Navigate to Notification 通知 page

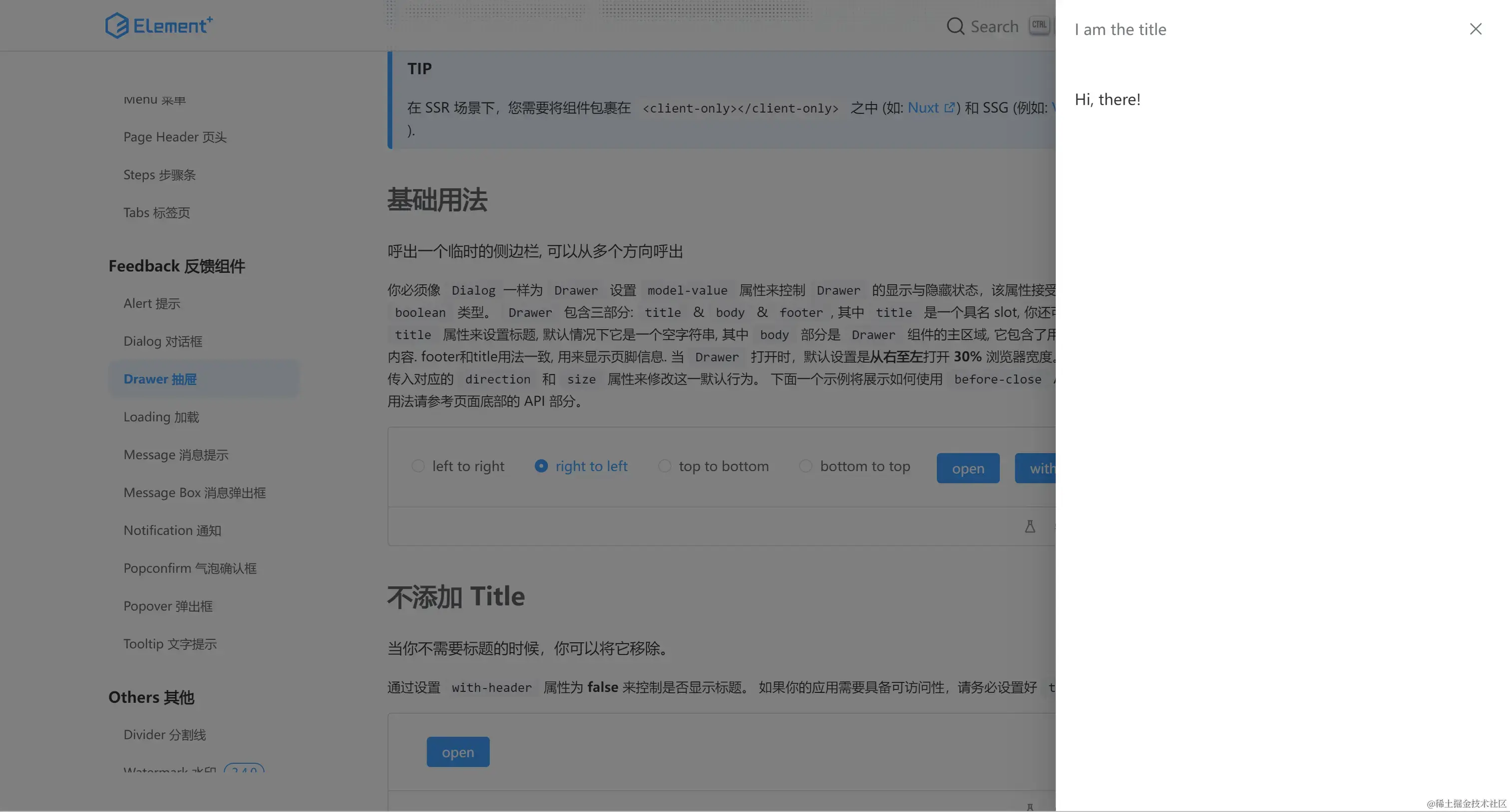(x=172, y=530)
